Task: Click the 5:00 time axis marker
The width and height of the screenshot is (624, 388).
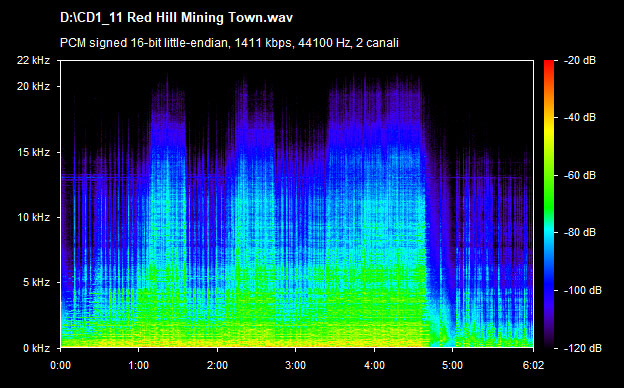Action: coord(452,365)
